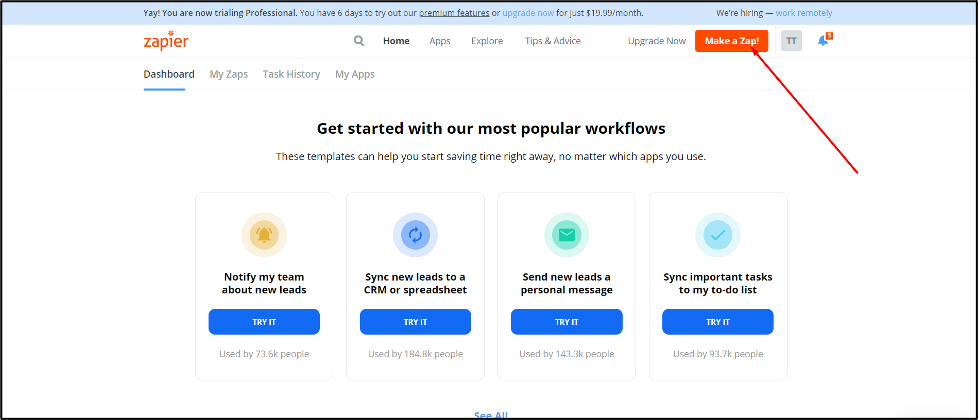The height and width of the screenshot is (420, 979).
Task: Switch to the Task History tab
Action: [291, 74]
